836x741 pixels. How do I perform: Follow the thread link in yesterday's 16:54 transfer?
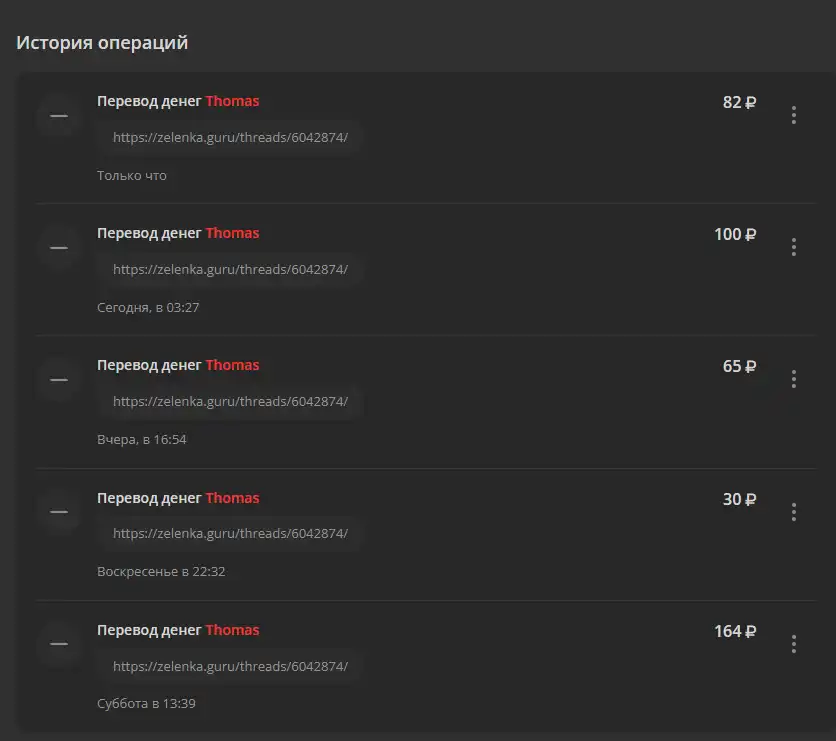pyautogui.click(x=230, y=401)
